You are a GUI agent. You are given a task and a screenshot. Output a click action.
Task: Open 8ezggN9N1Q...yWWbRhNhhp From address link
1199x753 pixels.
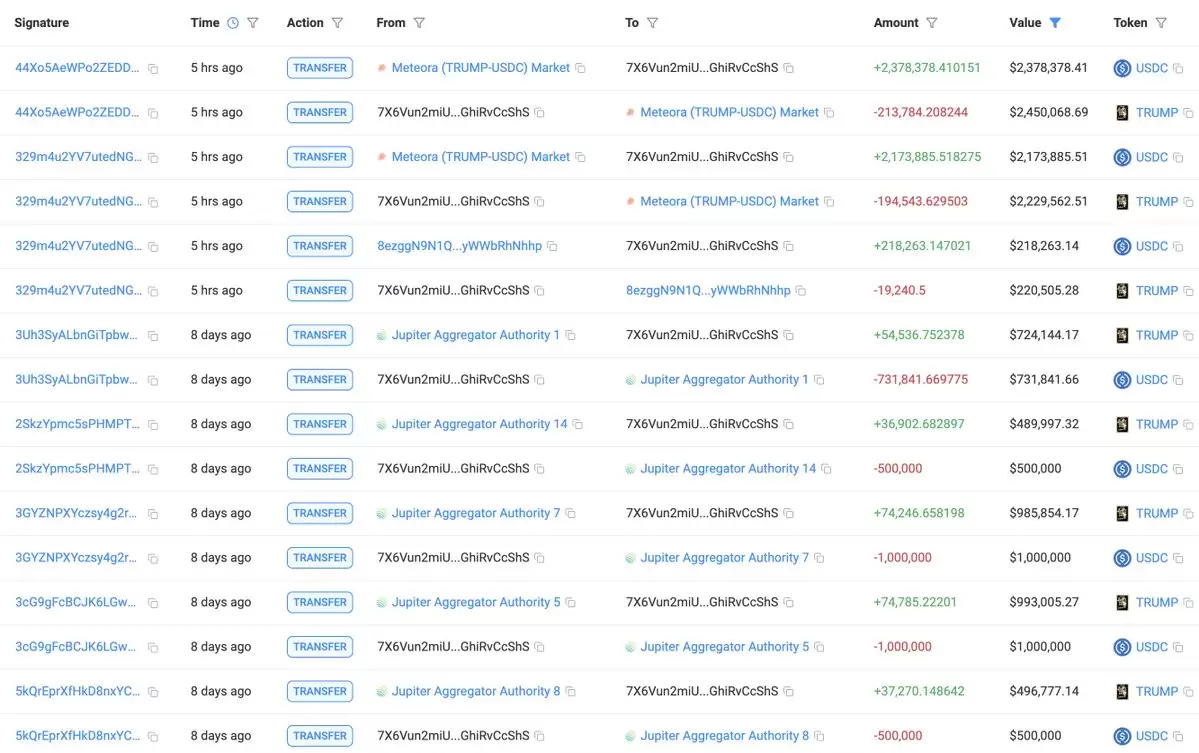pyautogui.click(x=459, y=245)
